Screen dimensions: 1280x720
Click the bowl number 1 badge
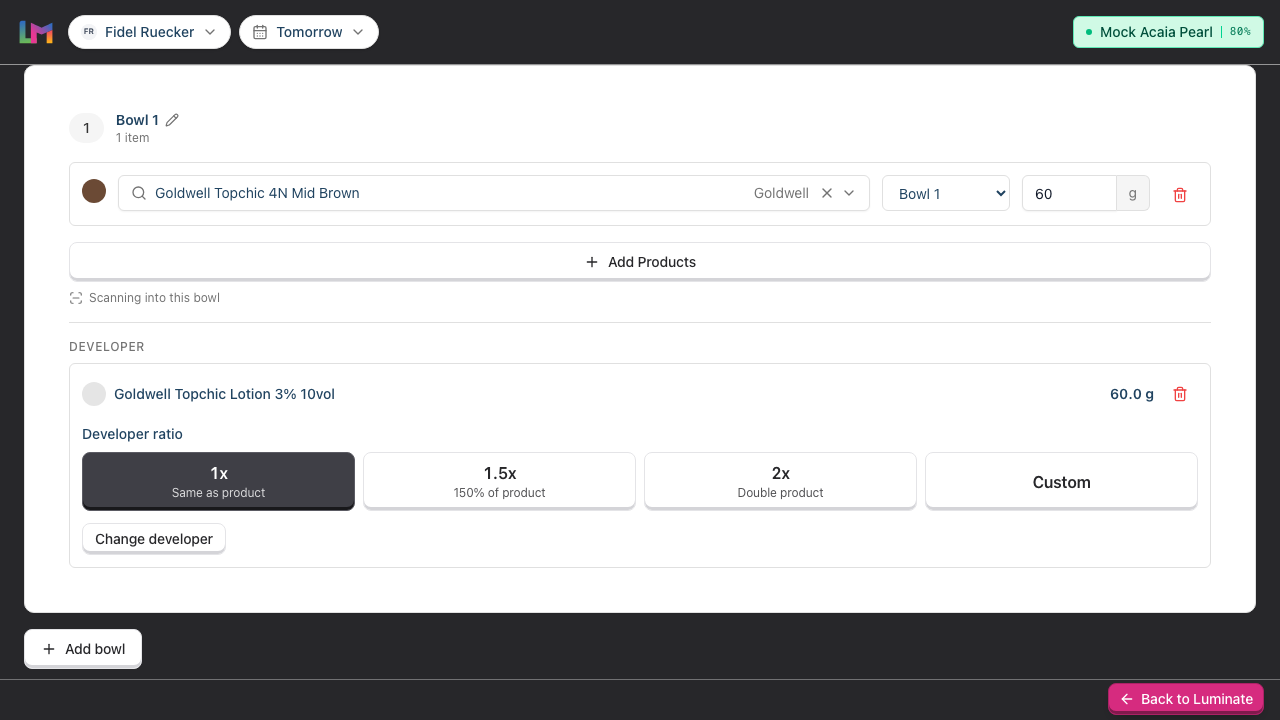click(86, 128)
